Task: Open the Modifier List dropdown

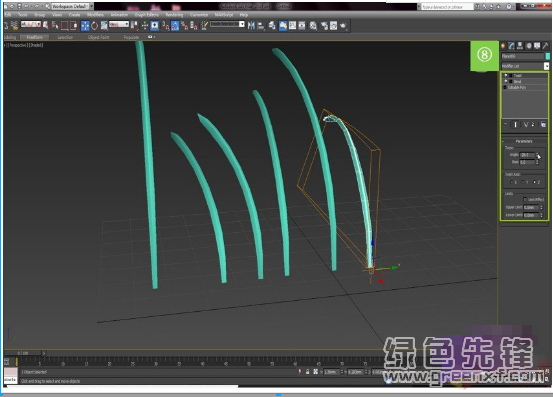Action: pos(546,66)
